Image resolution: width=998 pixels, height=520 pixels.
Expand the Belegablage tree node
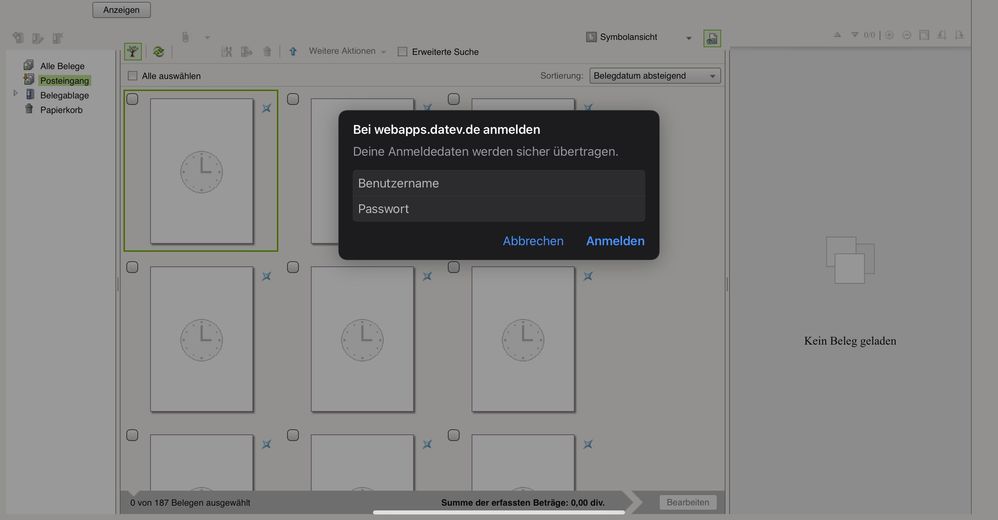(x=15, y=93)
